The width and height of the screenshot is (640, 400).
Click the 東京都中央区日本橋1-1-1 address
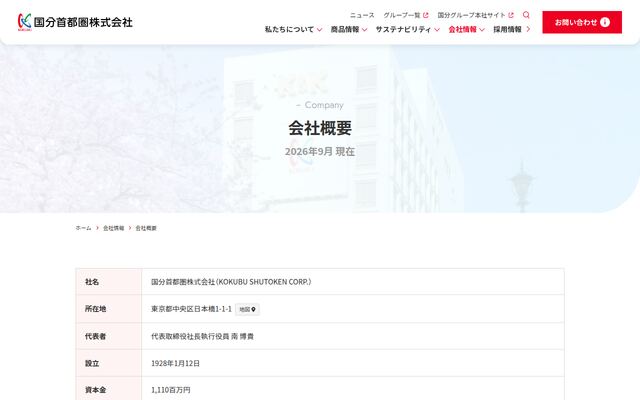[191, 309]
